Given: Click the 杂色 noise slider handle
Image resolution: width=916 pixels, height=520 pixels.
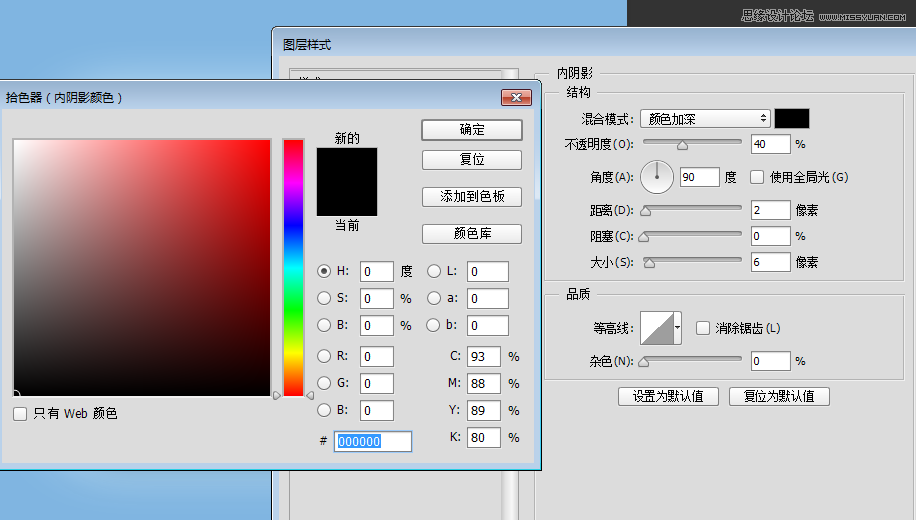Looking at the screenshot, I should point(643,362).
